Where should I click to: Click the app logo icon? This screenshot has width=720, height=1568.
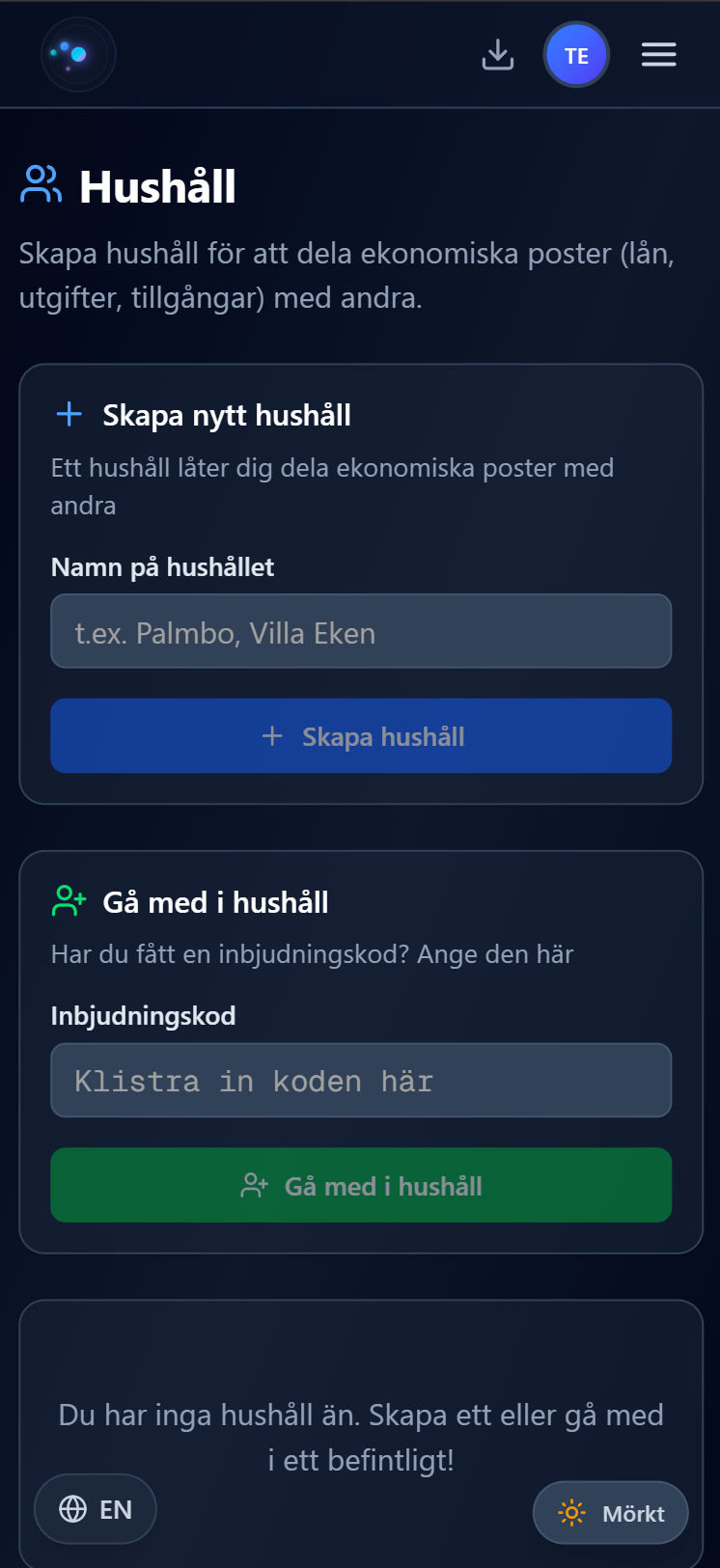[78, 55]
